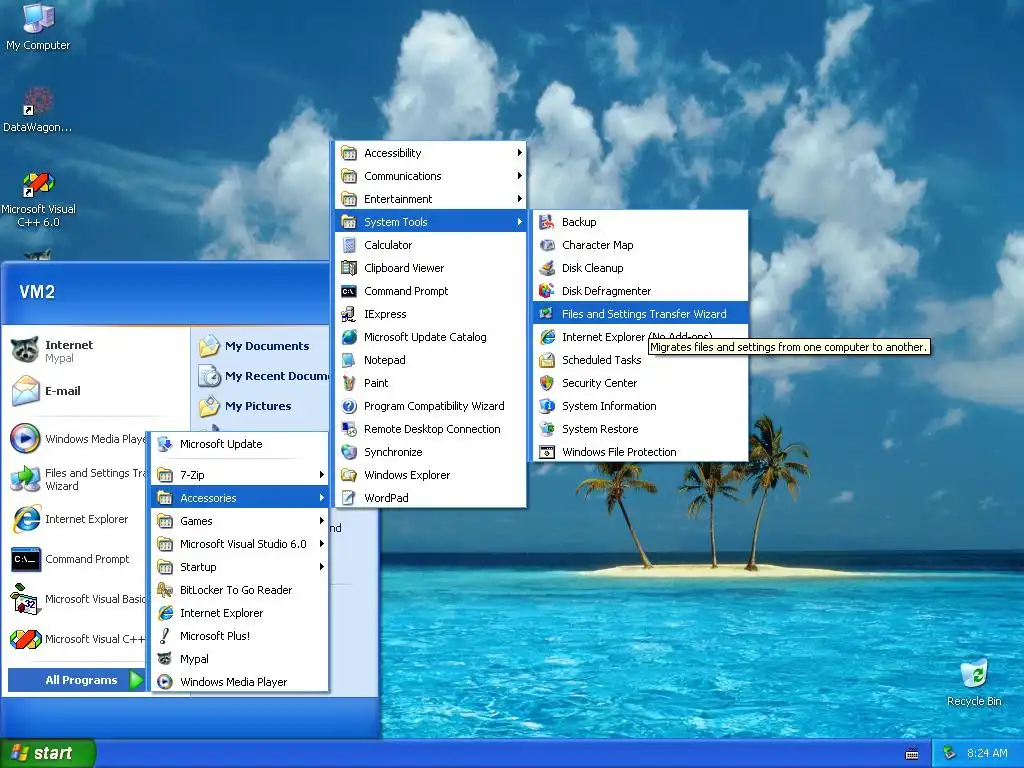Open Scheduled Tasks folder icon
1024x768 pixels.
pyautogui.click(x=547, y=360)
